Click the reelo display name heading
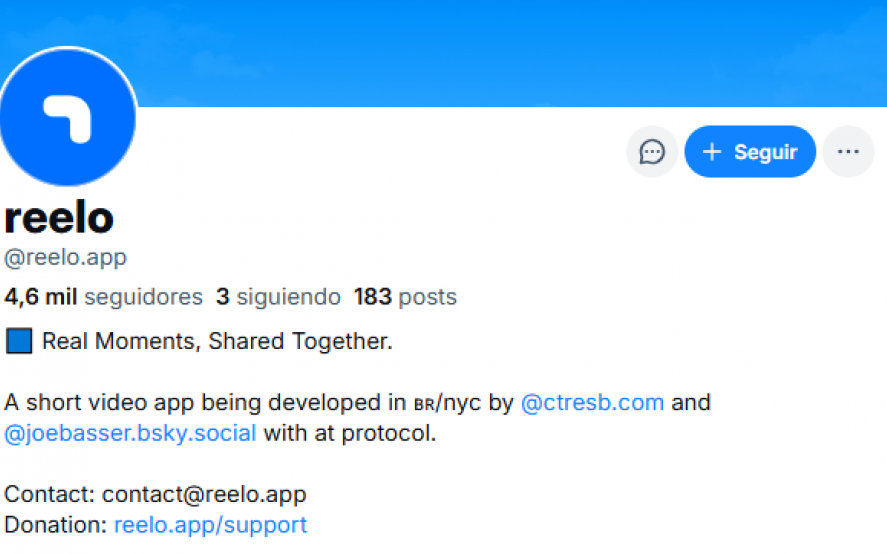Image resolution: width=887 pixels, height=554 pixels. coord(59,217)
